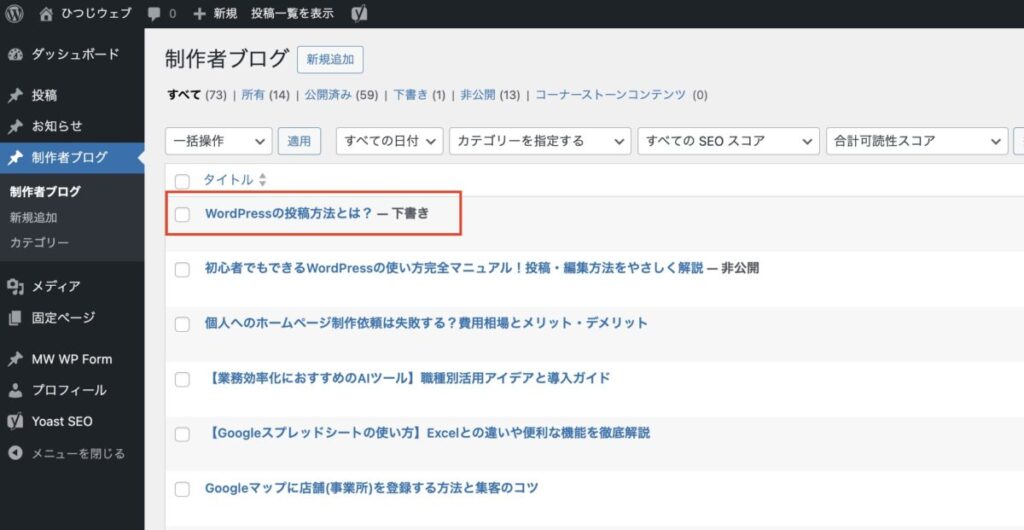Click the pin icon beside 投稿

tap(16, 96)
